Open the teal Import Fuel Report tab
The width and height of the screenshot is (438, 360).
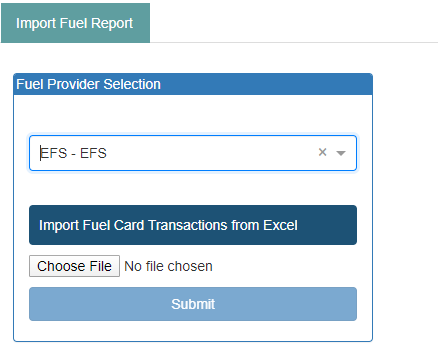75,23
